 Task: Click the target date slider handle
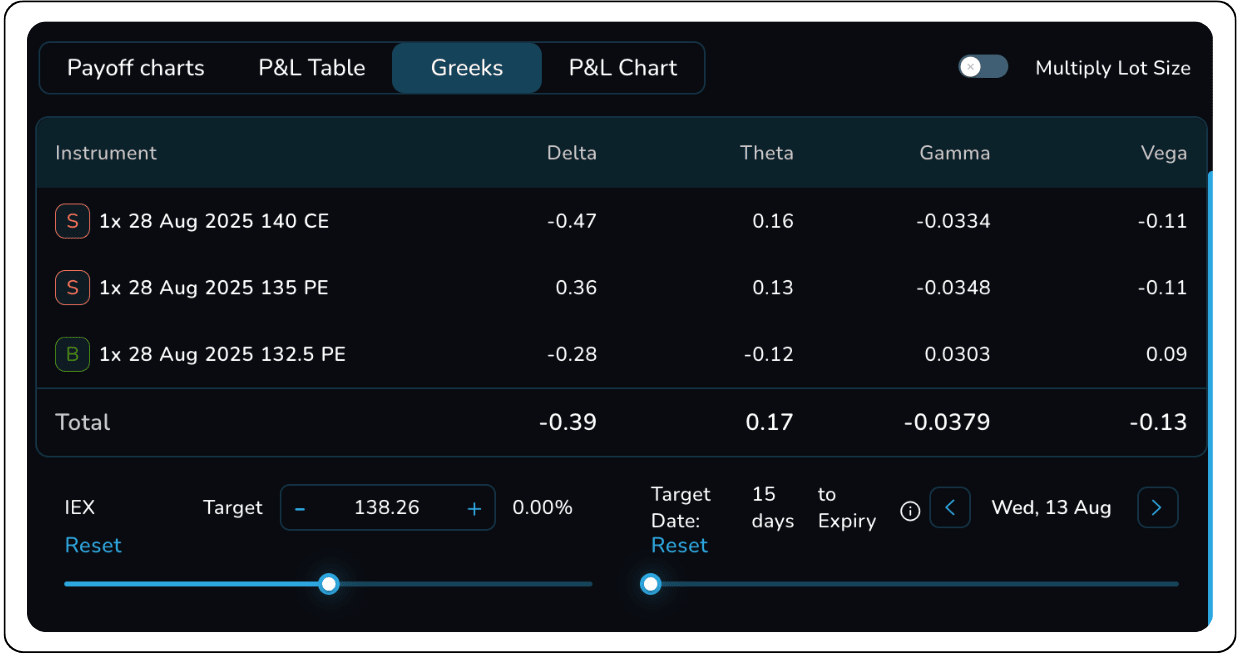click(x=651, y=584)
